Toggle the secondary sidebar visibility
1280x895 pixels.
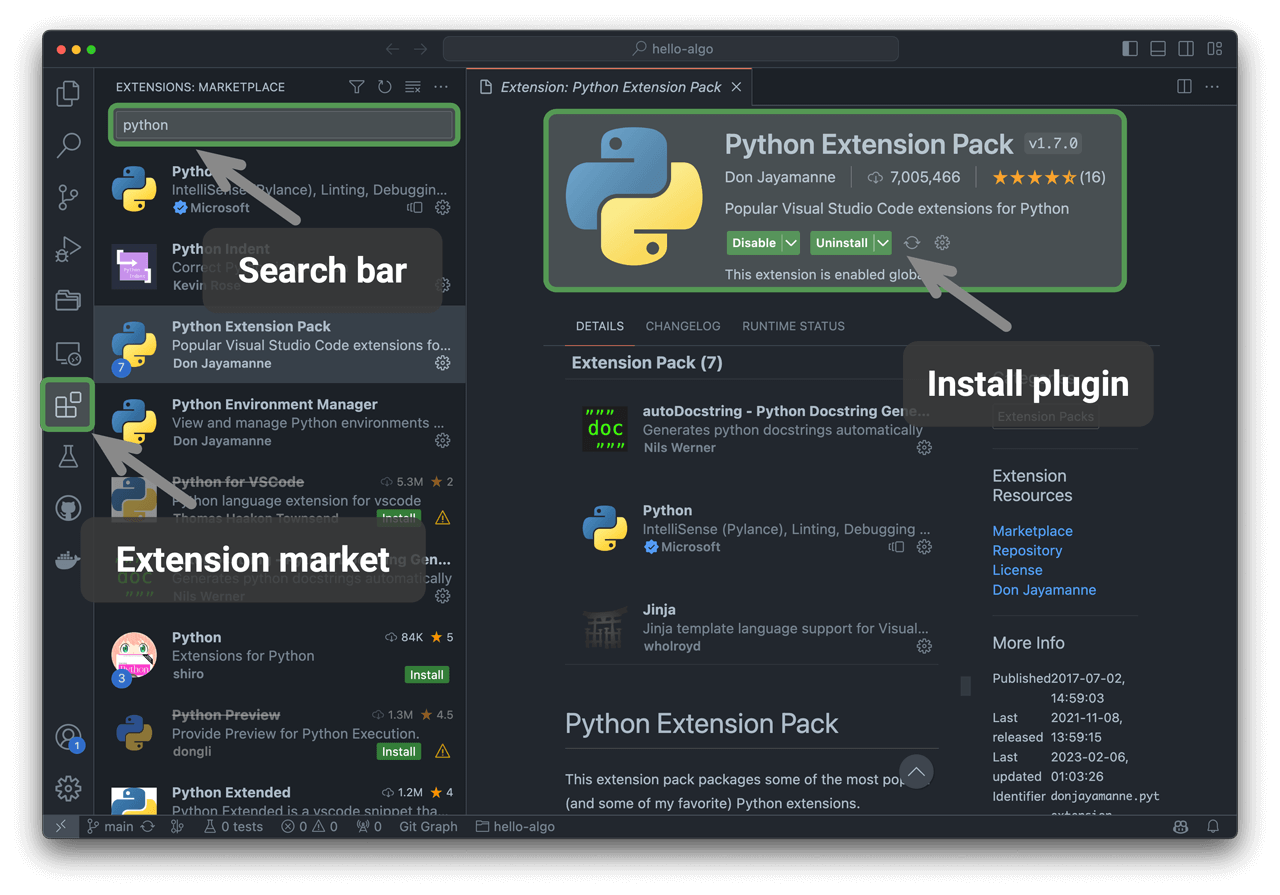point(1185,48)
